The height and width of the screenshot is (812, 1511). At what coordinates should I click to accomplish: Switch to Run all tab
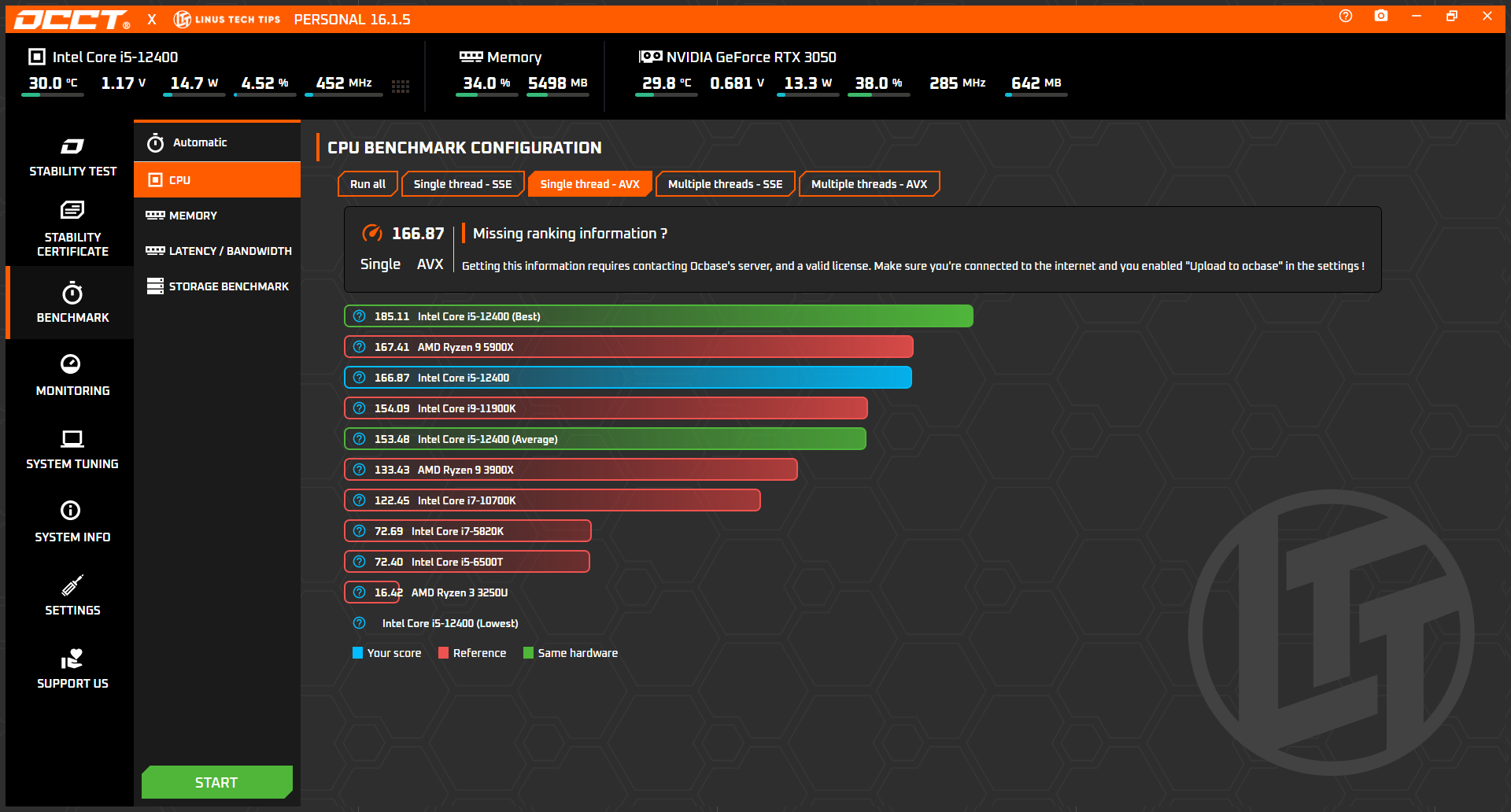[368, 184]
